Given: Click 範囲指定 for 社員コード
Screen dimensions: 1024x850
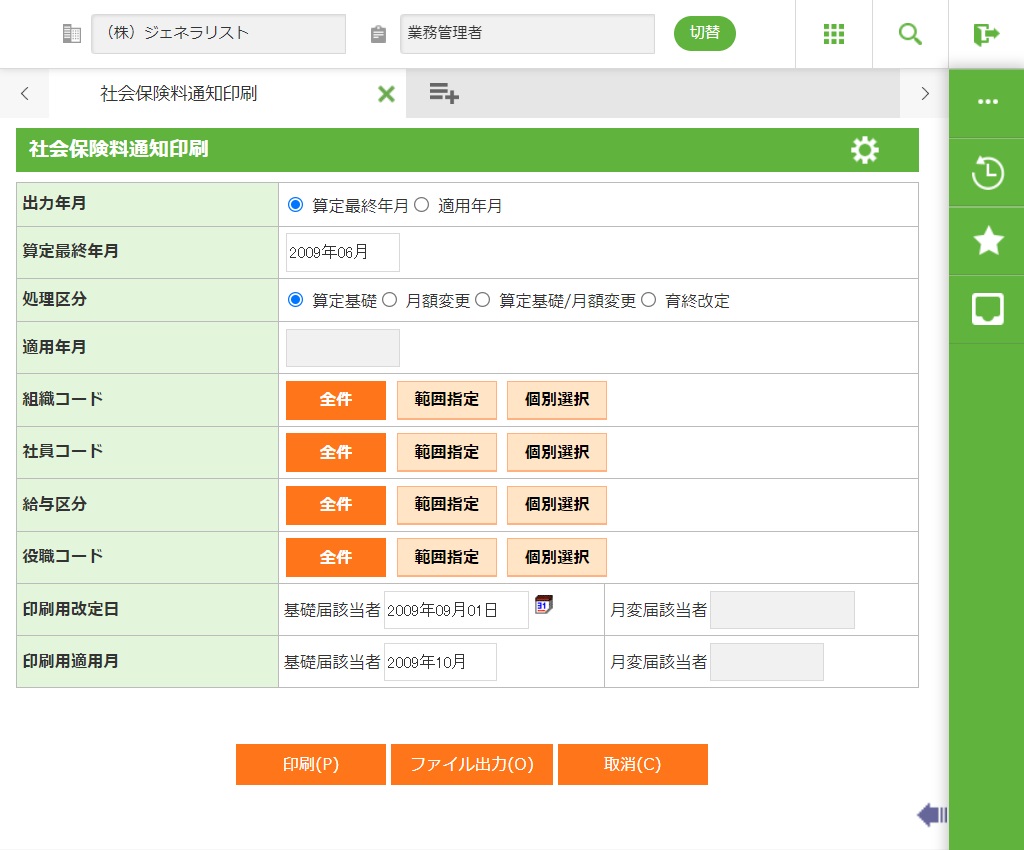Looking at the screenshot, I should coord(447,452).
